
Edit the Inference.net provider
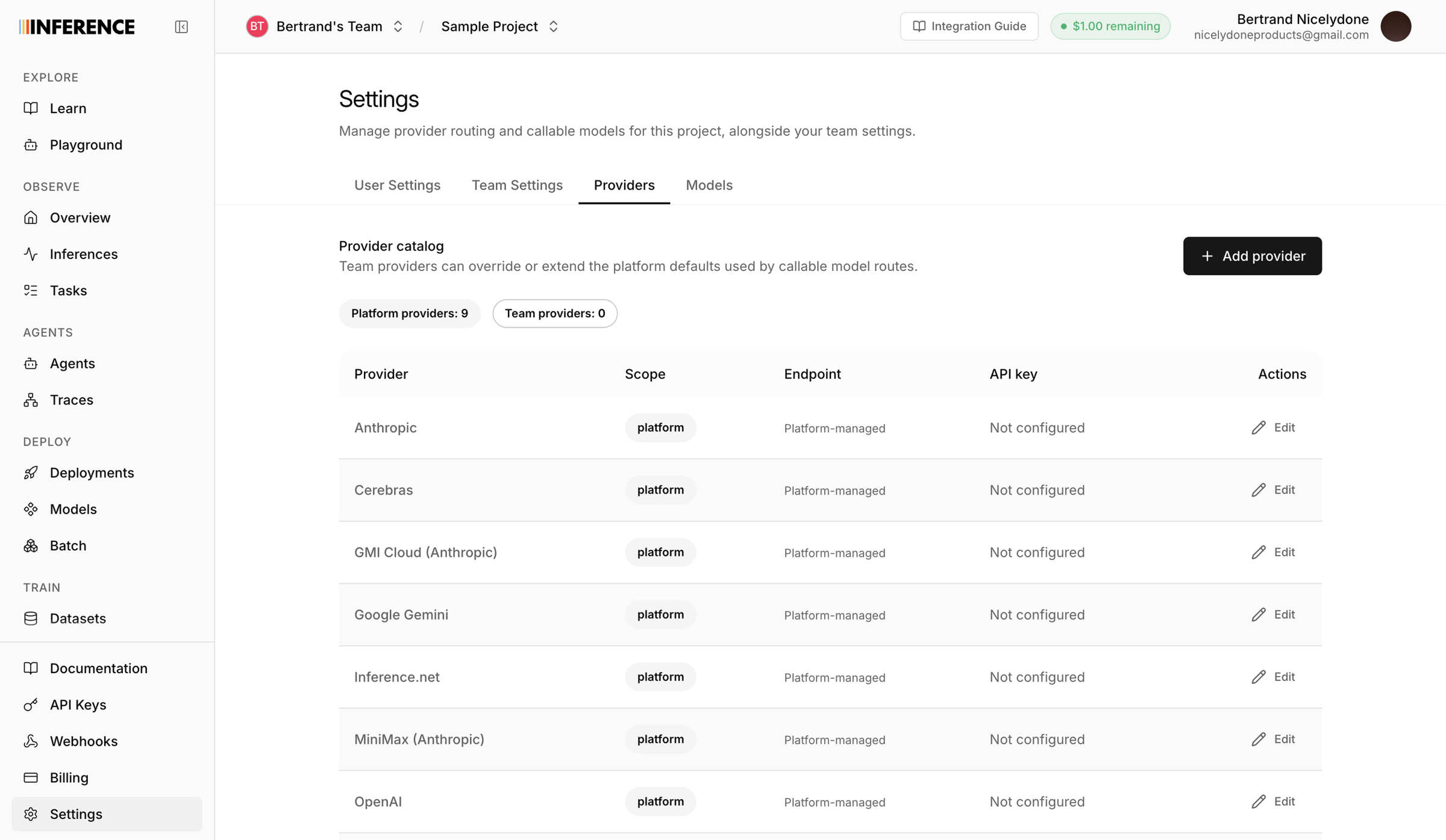1273,677
